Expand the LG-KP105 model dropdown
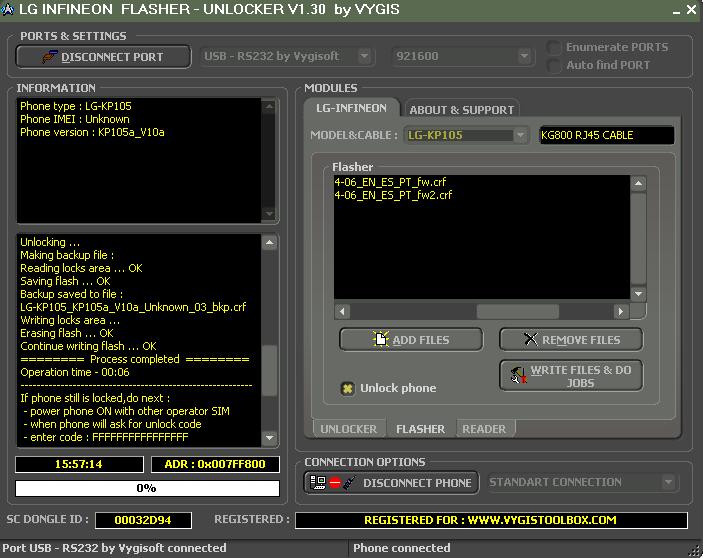The image size is (703, 558). coord(520,135)
